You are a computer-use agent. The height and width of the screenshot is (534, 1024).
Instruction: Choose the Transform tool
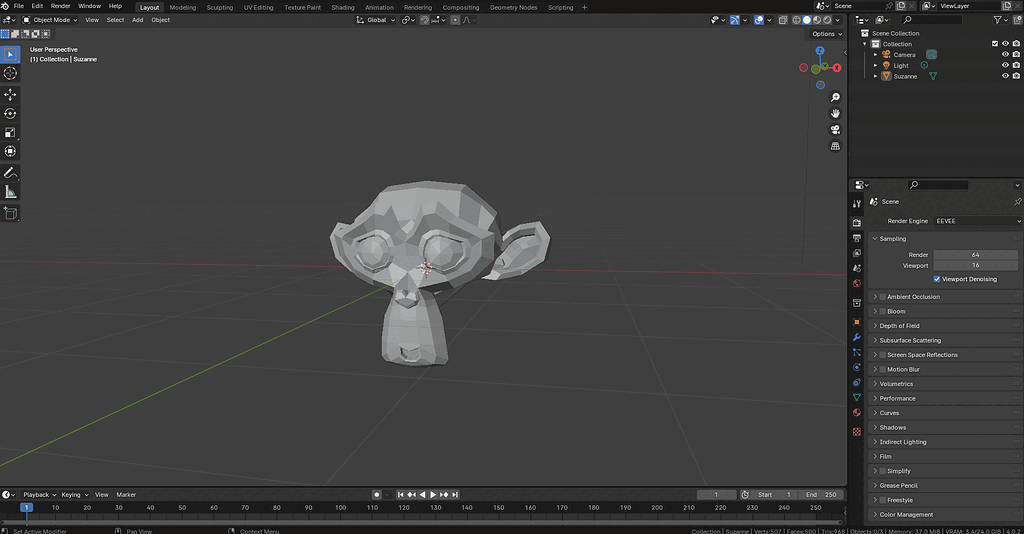(10, 151)
